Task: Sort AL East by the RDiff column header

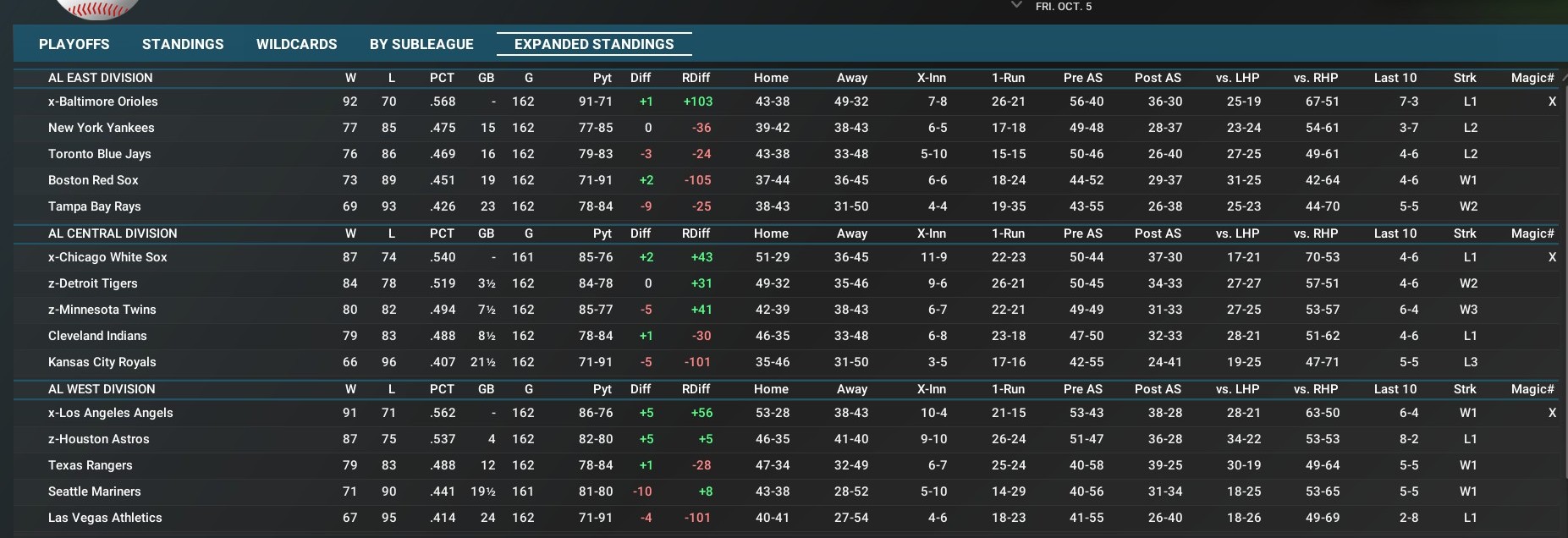Action: 696,78
